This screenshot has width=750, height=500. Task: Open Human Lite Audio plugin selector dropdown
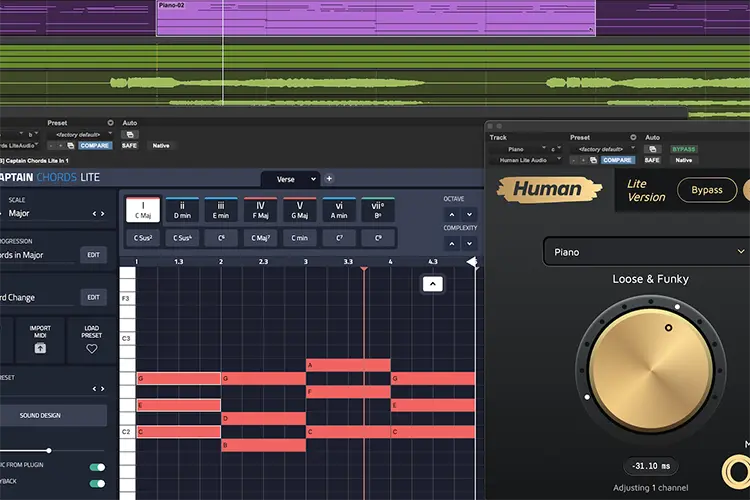click(x=526, y=160)
